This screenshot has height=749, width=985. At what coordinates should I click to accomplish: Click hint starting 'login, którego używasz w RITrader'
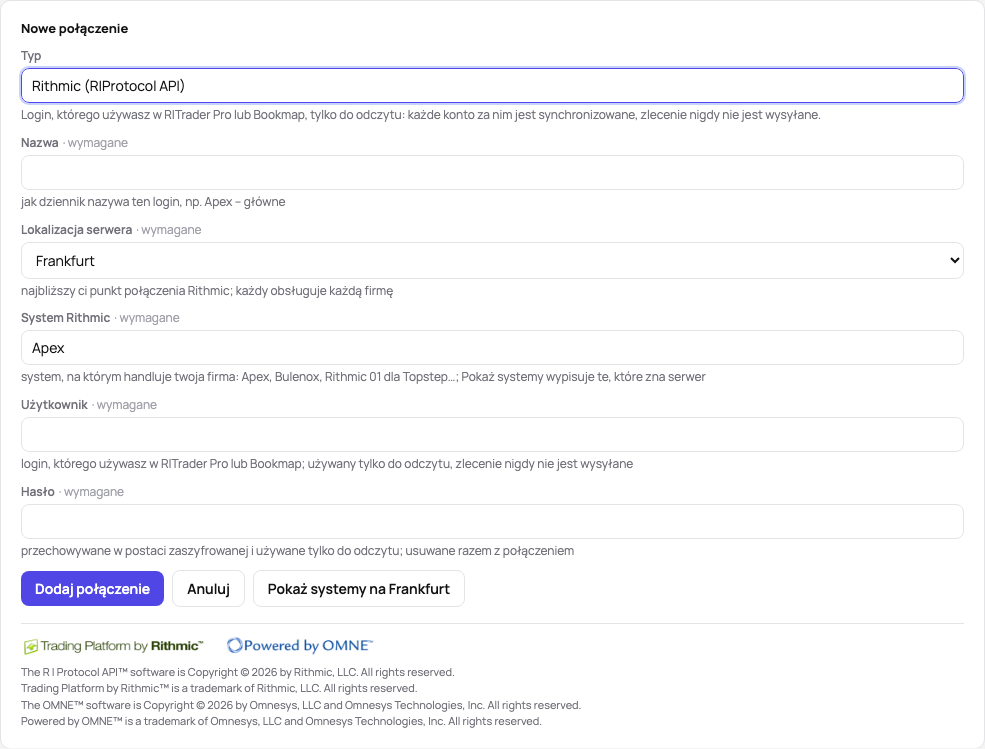327,464
